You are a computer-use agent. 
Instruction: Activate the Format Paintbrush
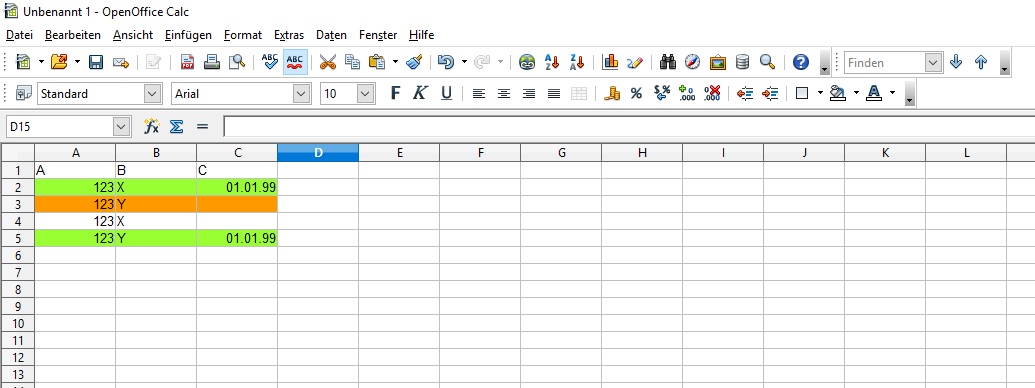414,62
